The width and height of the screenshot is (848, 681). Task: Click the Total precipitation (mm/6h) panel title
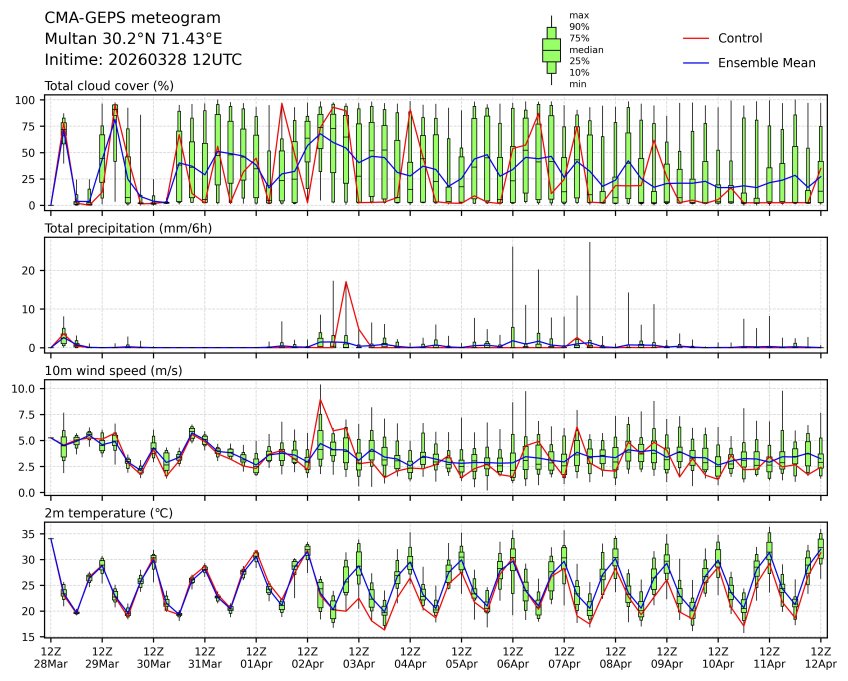(x=128, y=228)
